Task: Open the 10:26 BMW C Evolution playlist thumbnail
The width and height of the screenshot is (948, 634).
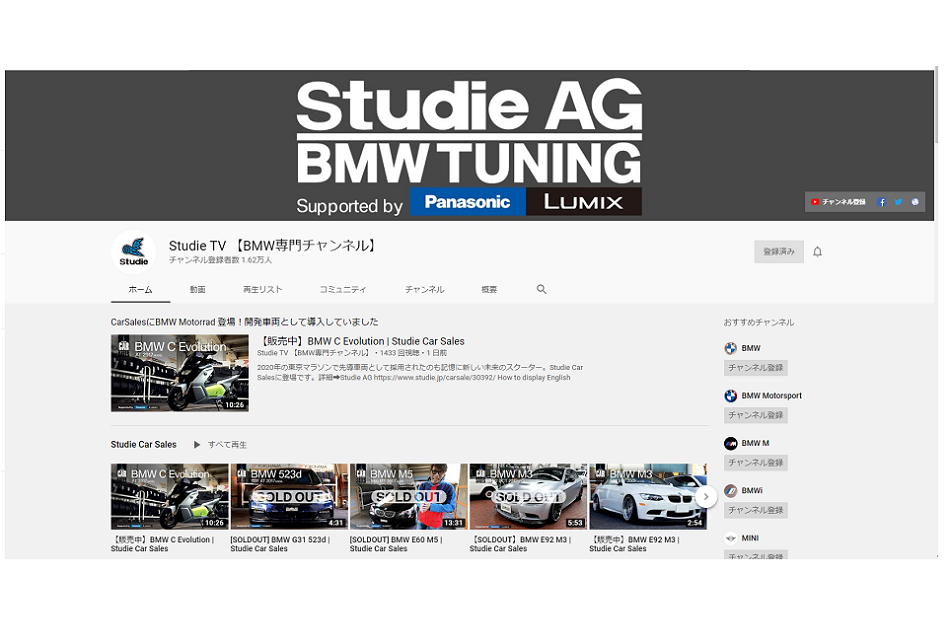Action: [x=169, y=497]
